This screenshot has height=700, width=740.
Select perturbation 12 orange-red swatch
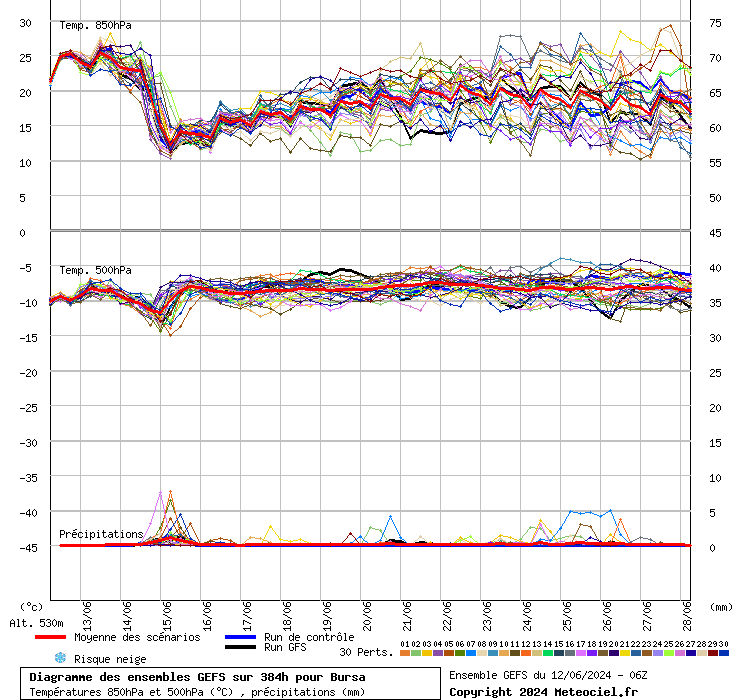(x=526, y=653)
